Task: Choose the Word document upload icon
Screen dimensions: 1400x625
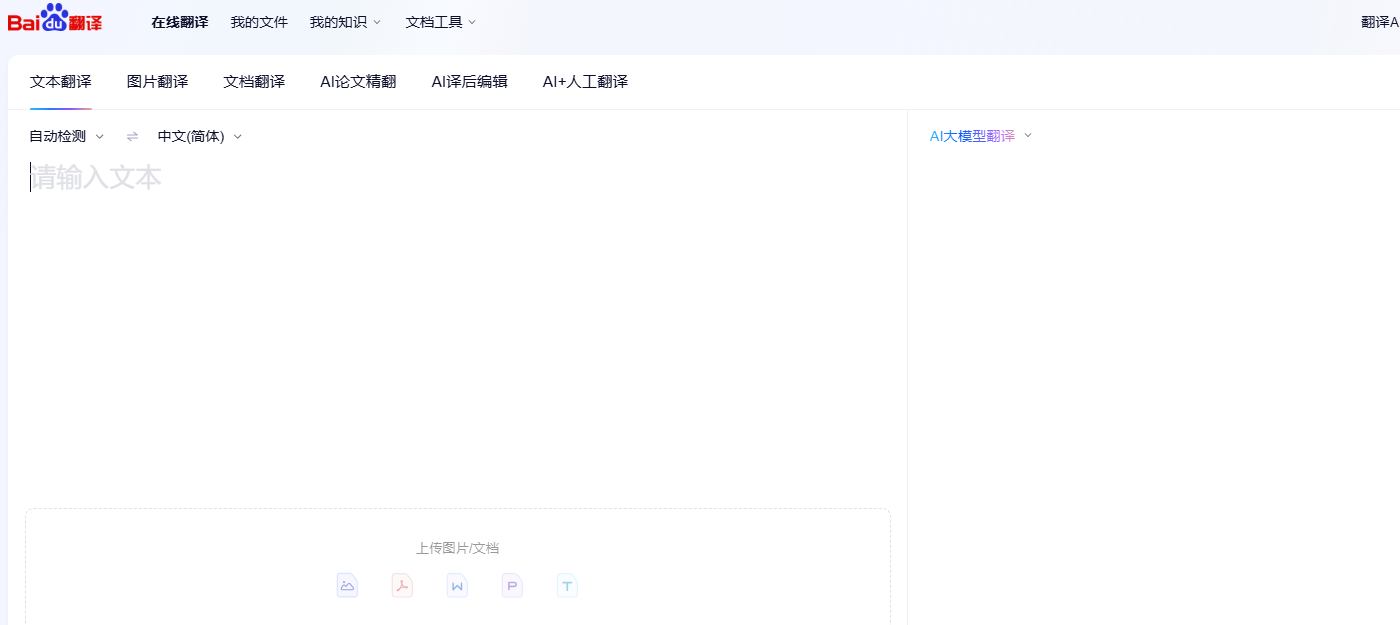Action: 457,585
